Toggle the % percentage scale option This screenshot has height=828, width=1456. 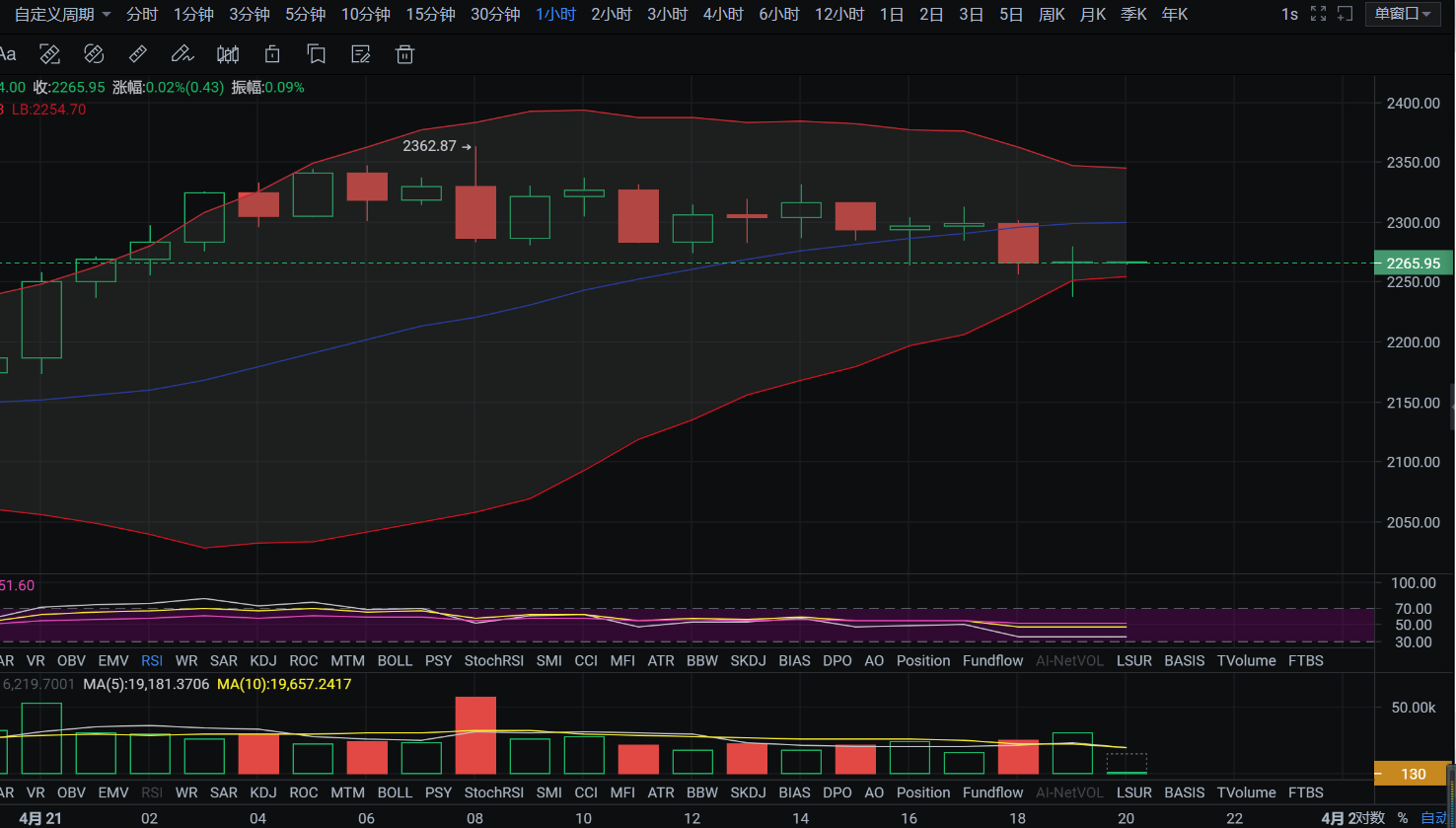(1403, 817)
